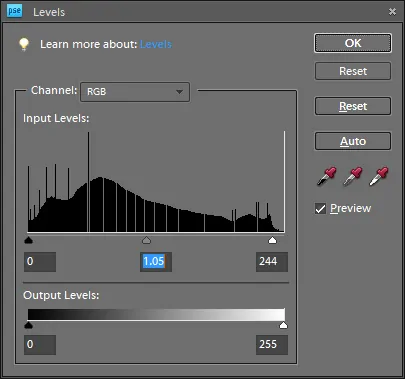
Task: Open the Channel RGB dropdown
Action: click(135, 92)
